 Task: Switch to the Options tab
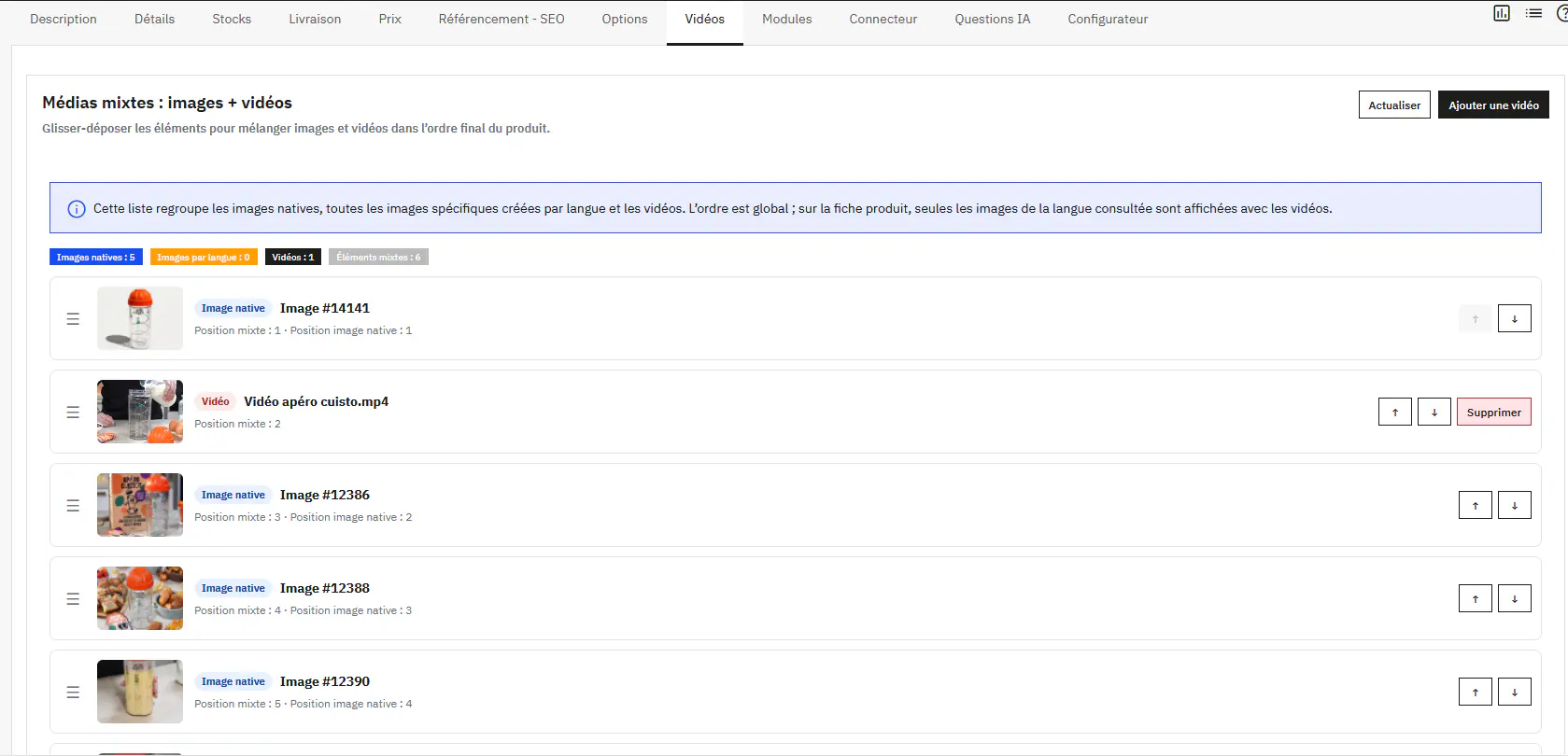coord(625,19)
